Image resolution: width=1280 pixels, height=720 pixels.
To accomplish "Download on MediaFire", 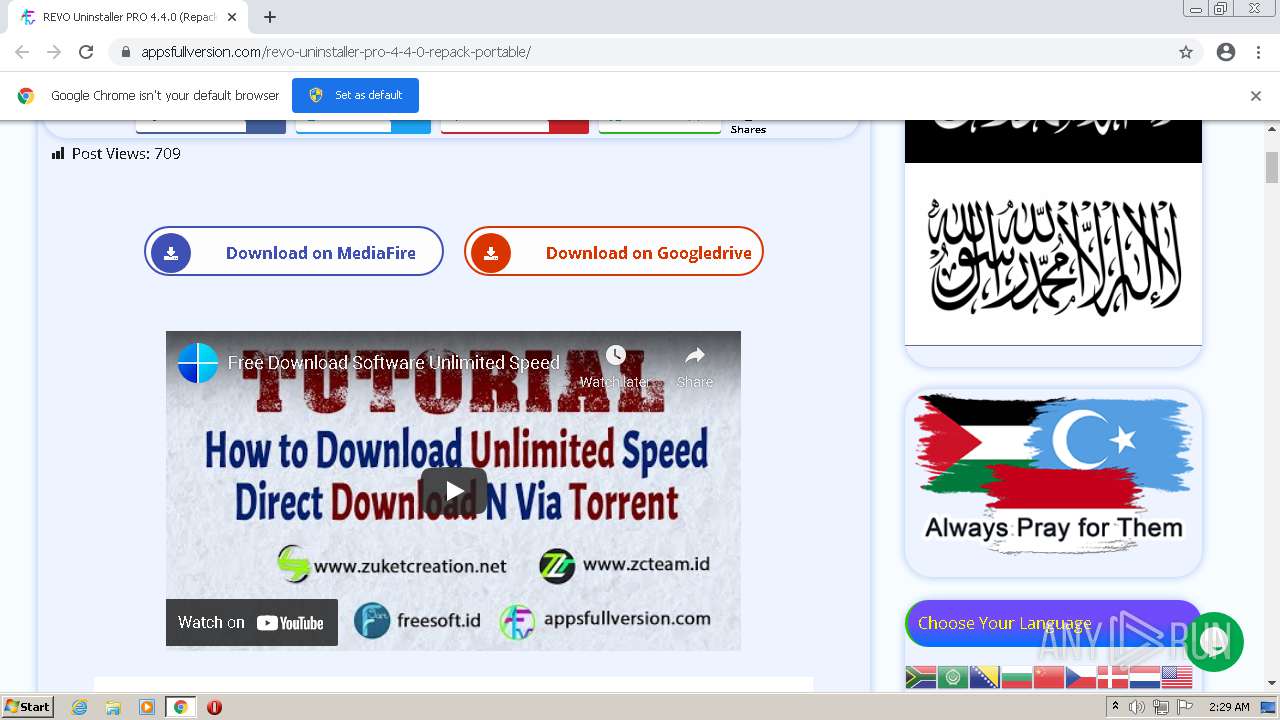I will pos(294,251).
